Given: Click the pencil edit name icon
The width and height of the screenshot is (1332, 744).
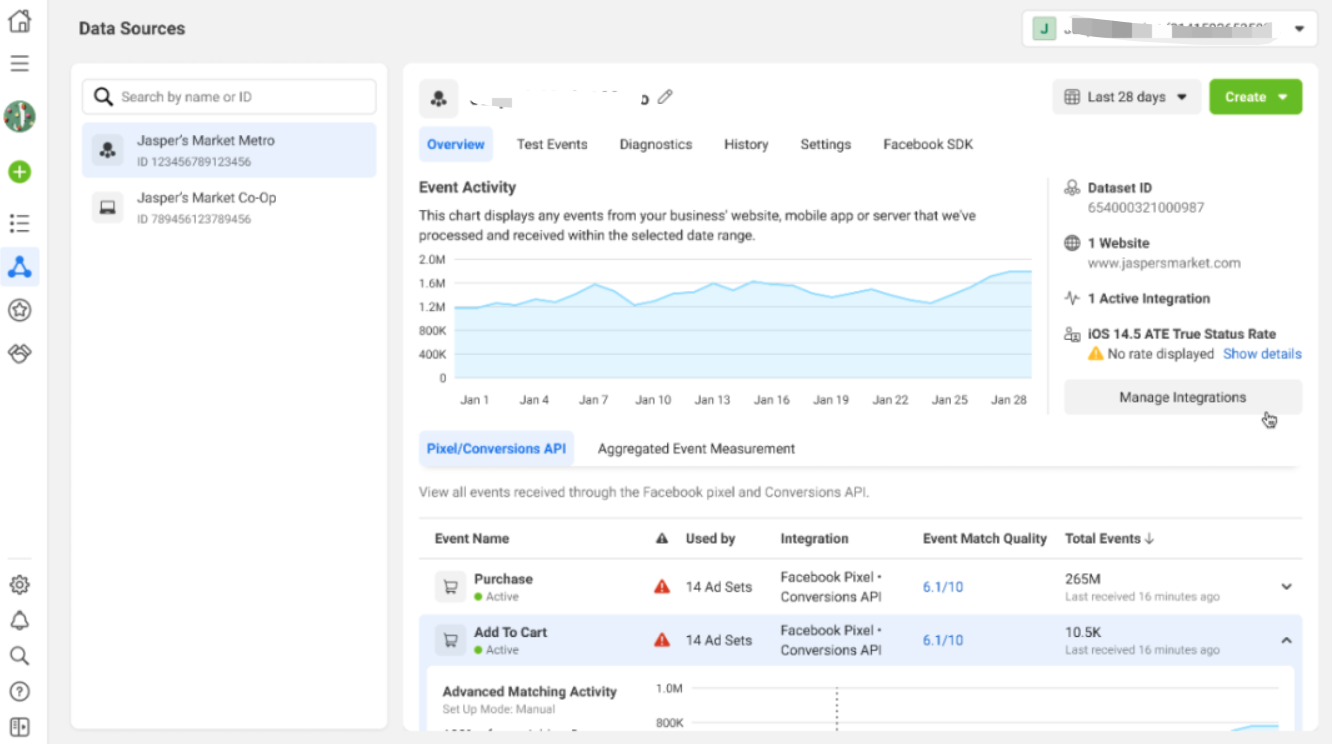Looking at the screenshot, I should pyautogui.click(x=666, y=97).
